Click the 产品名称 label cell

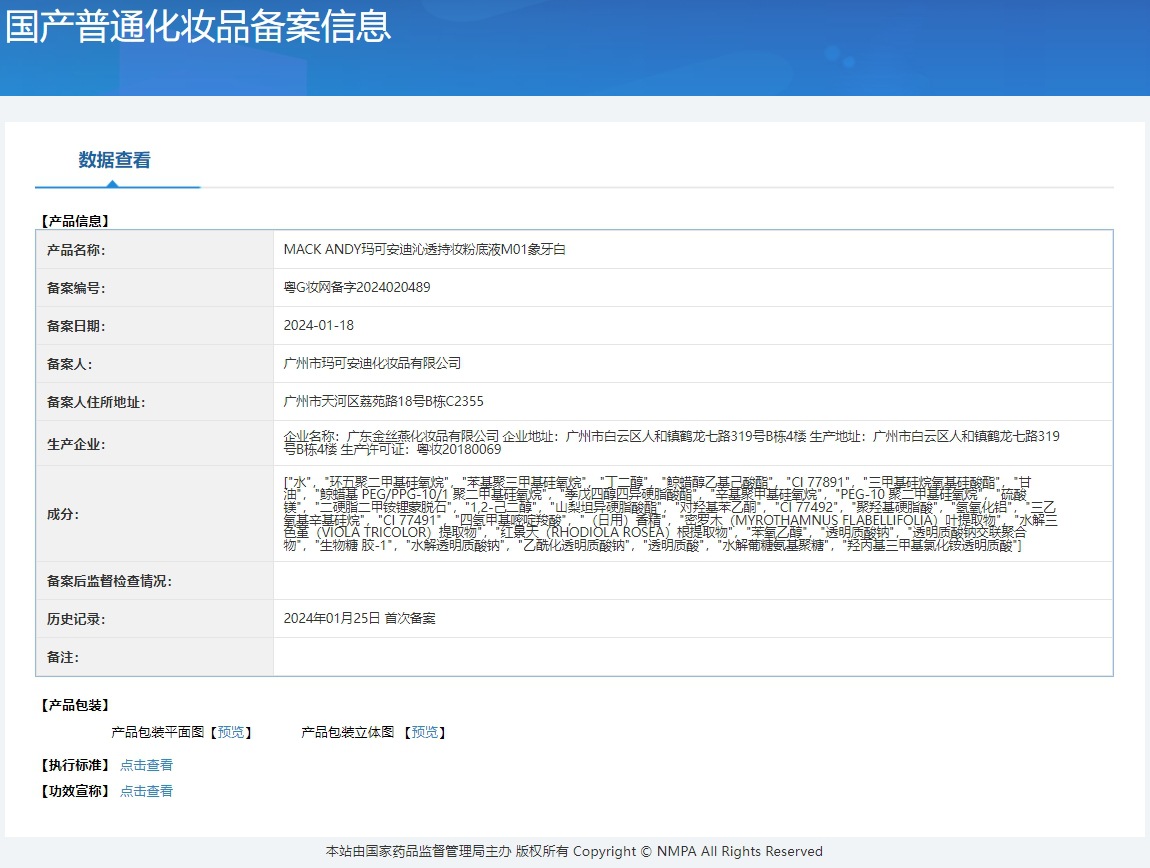(x=155, y=249)
